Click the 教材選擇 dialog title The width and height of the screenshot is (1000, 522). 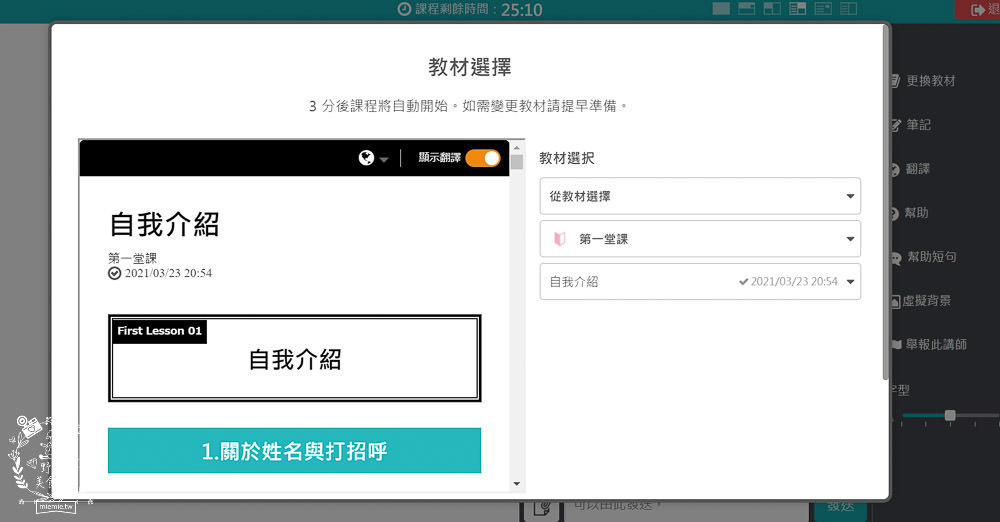470,67
